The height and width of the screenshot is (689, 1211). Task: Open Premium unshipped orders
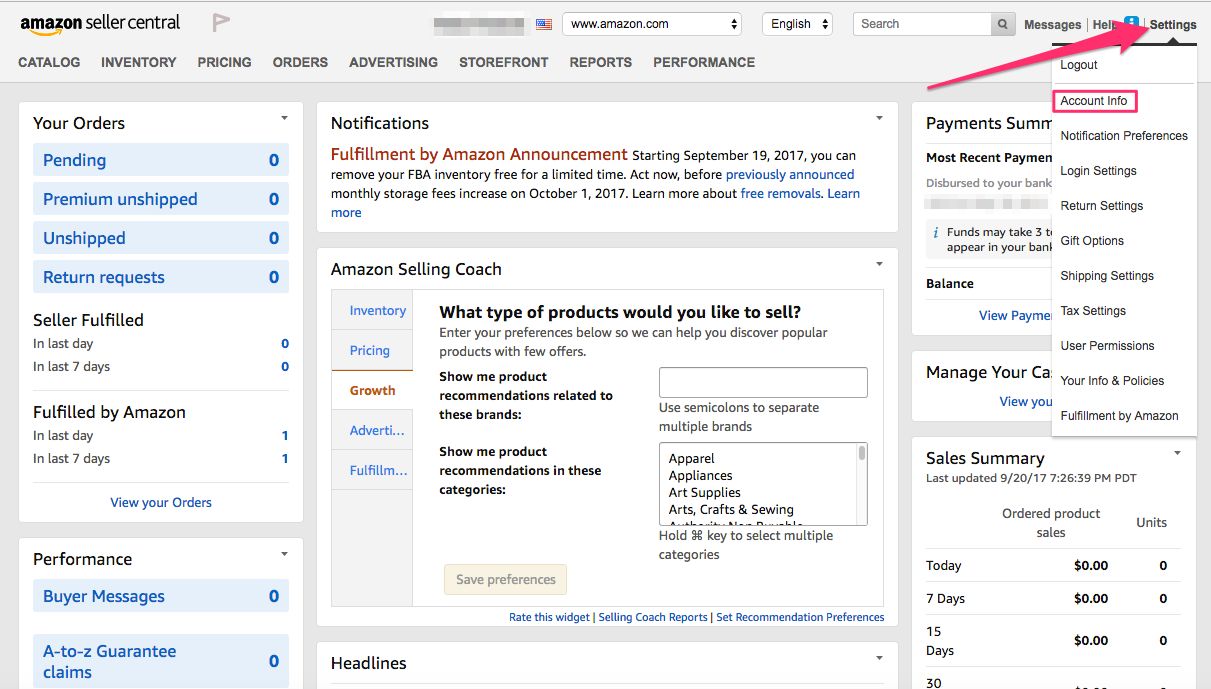click(161, 199)
